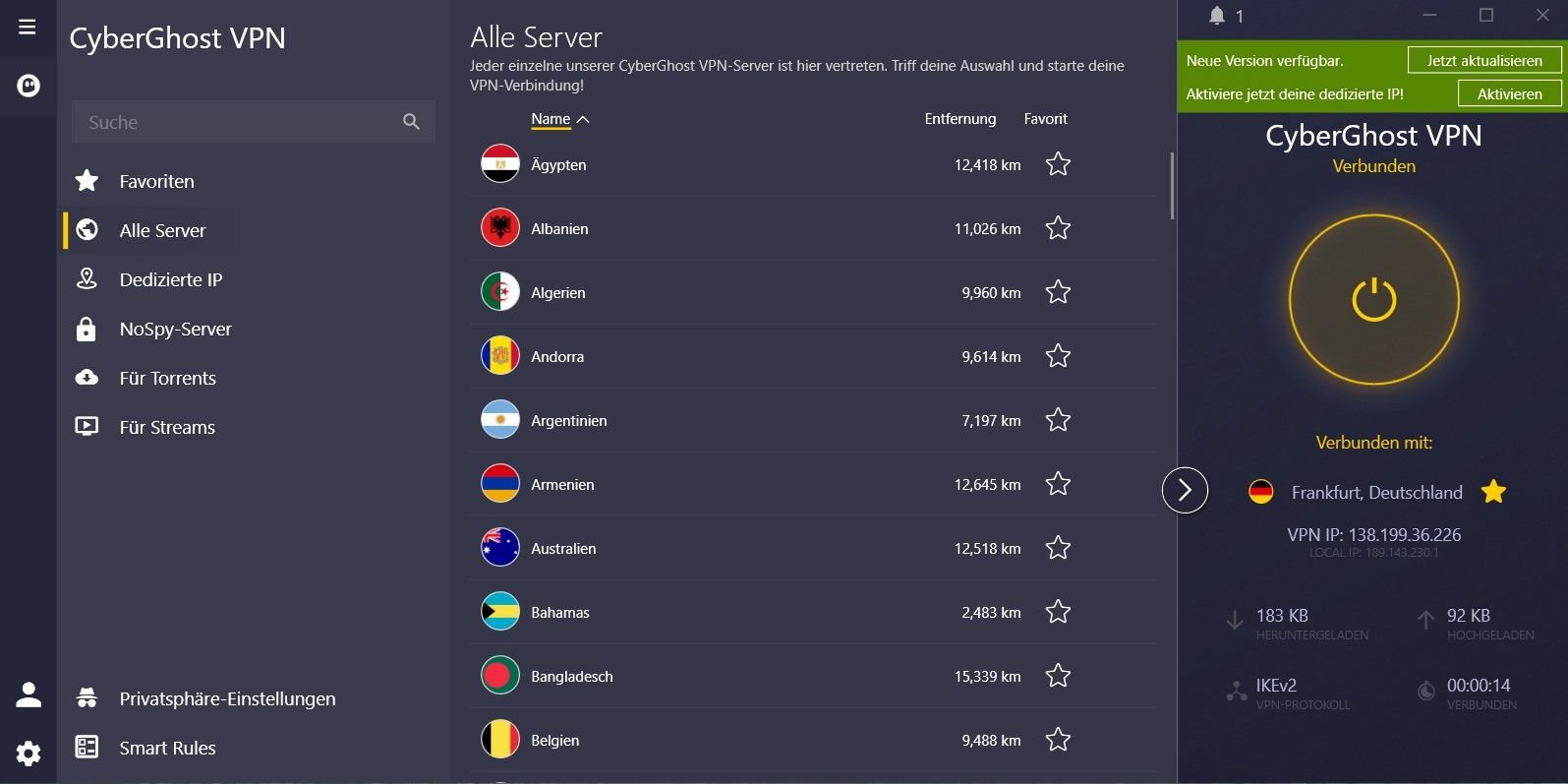Mark Bahamas as favorite
Screen dimensions: 1568x784
point(1058,612)
